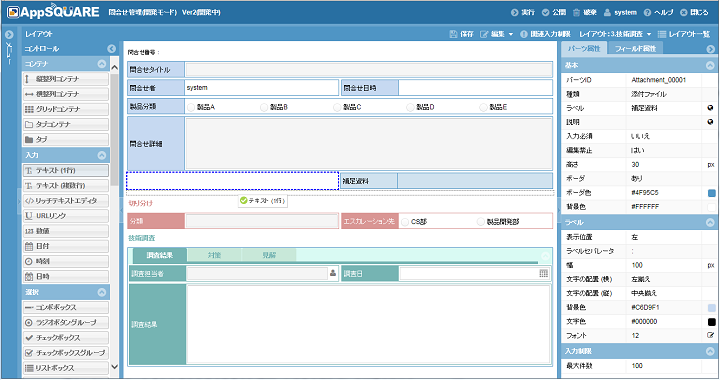
Task: Click the 保存 save icon in toolbar
Action: [453, 34]
